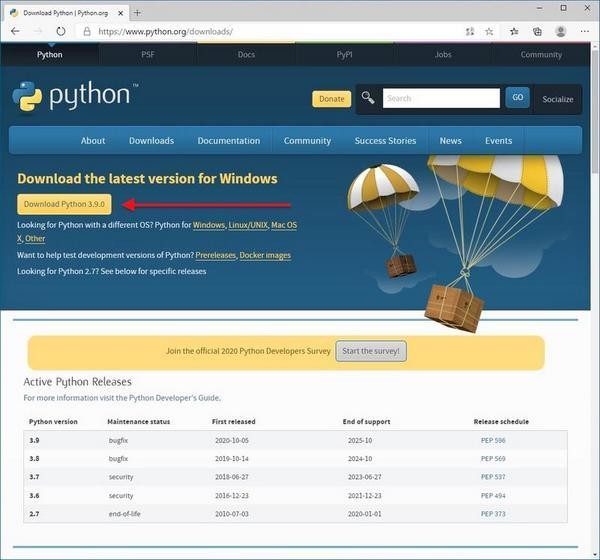Image resolution: width=600 pixels, height=560 pixels.
Task: Click the browser back arrow
Action: point(15,31)
